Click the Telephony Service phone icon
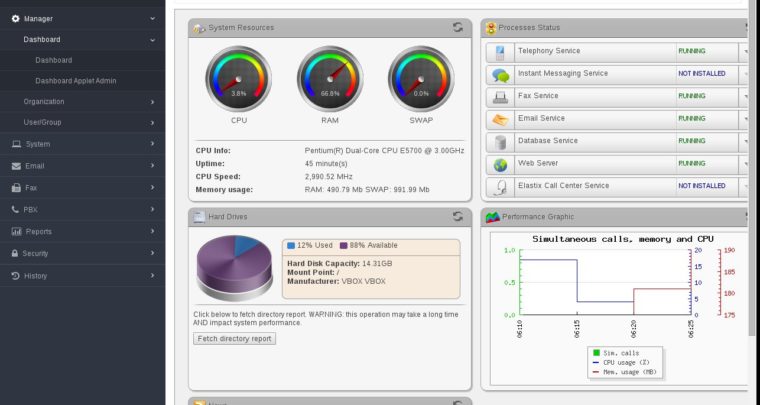This screenshot has height=405, width=760. 499,51
